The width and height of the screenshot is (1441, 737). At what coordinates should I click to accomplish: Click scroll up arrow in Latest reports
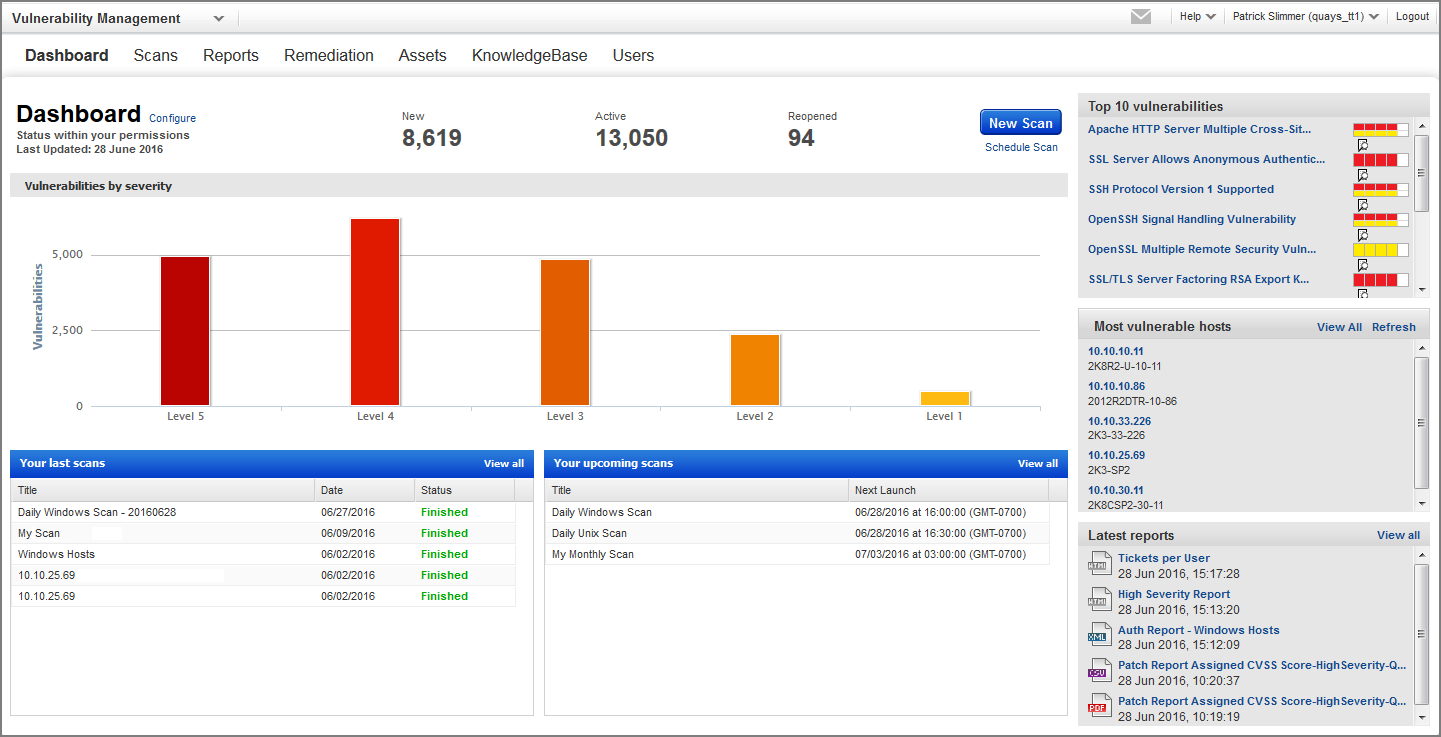point(1422,554)
